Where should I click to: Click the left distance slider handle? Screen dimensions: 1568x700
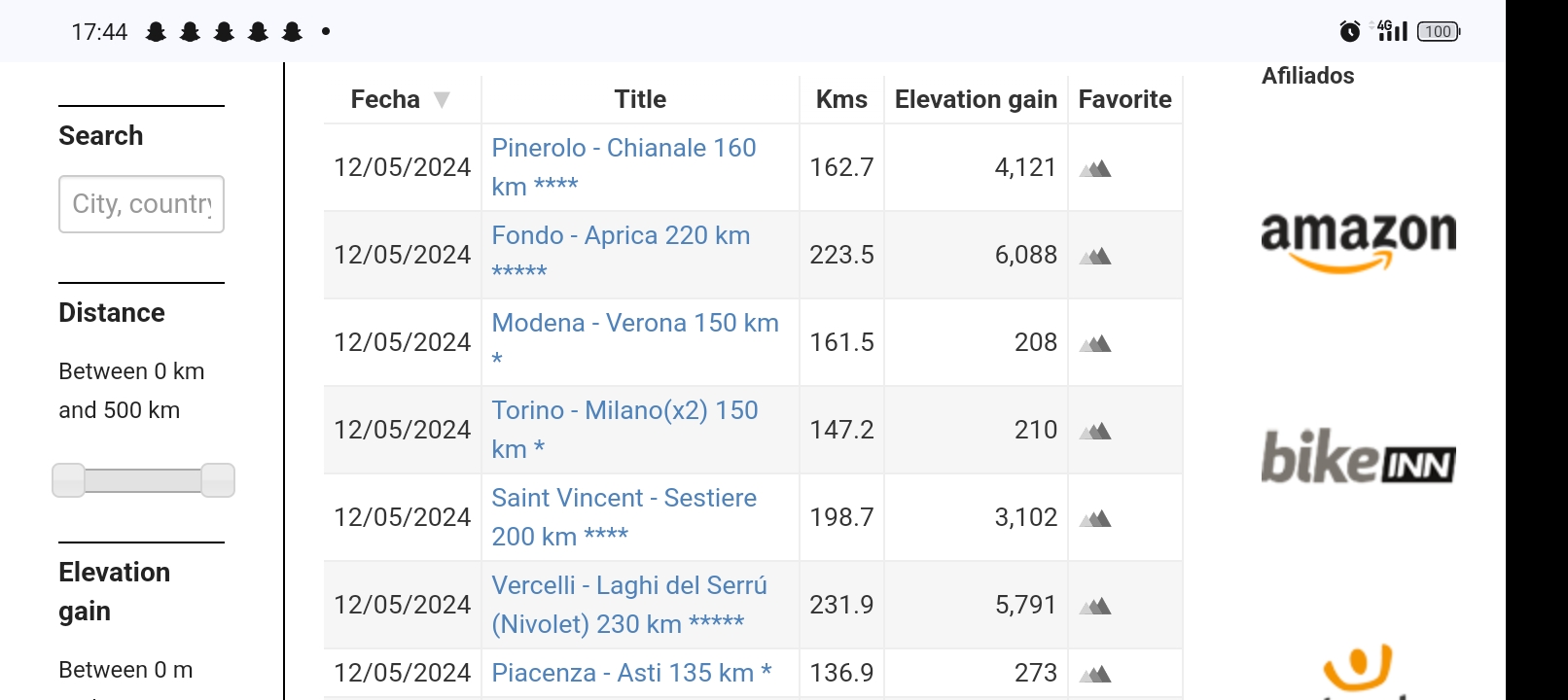pos(68,480)
